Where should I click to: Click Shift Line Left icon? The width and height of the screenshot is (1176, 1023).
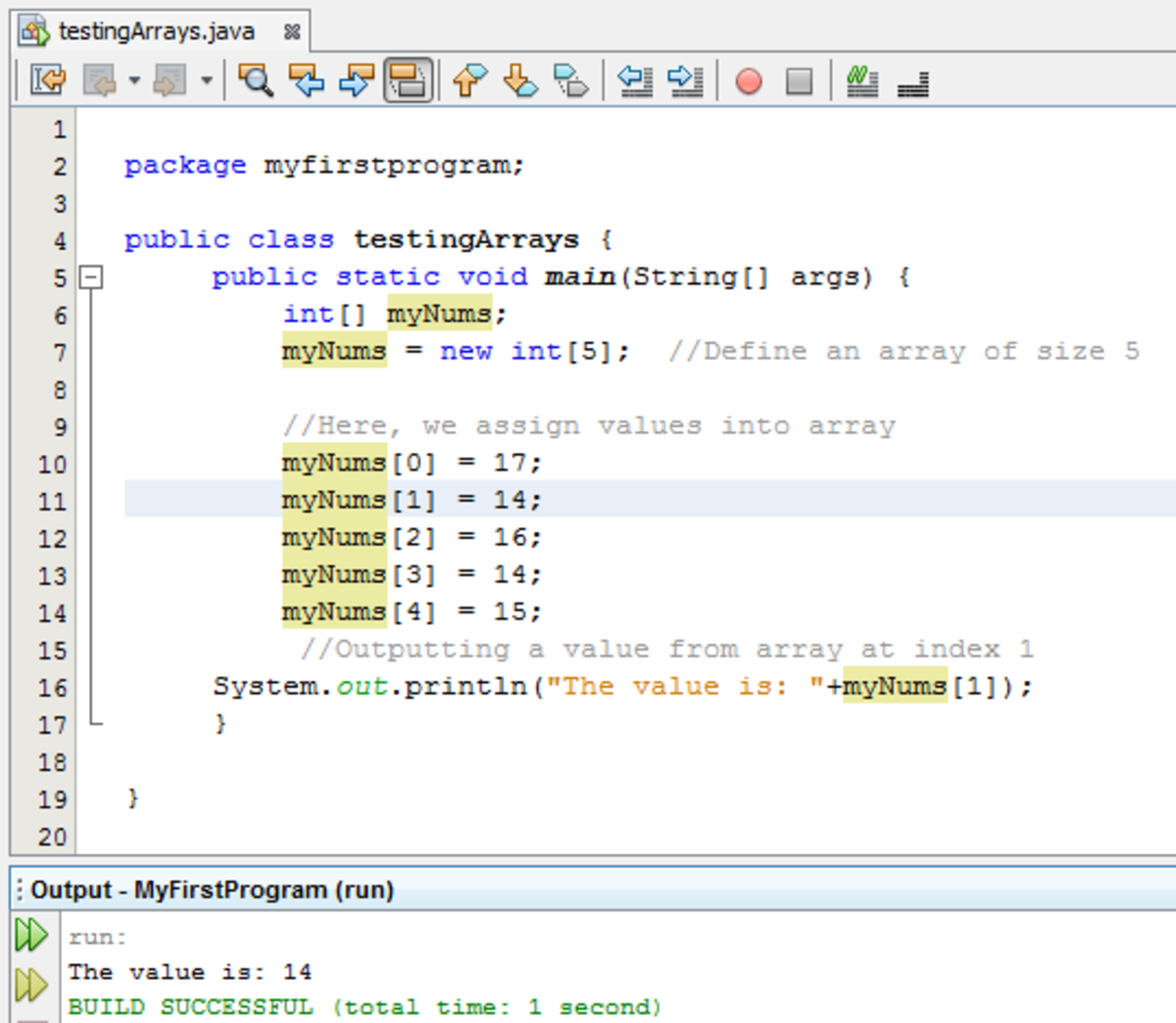point(635,80)
